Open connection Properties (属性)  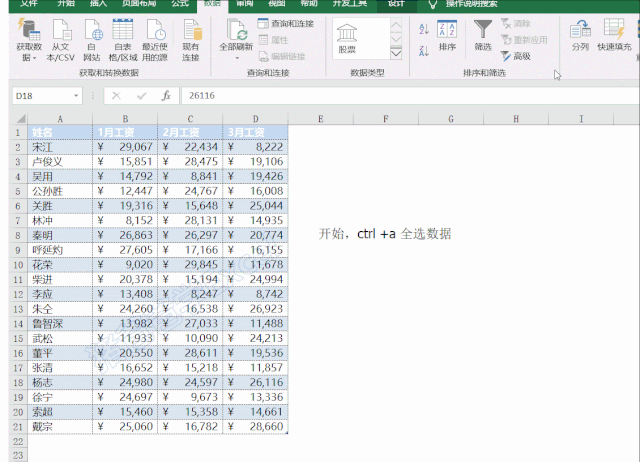coord(273,40)
